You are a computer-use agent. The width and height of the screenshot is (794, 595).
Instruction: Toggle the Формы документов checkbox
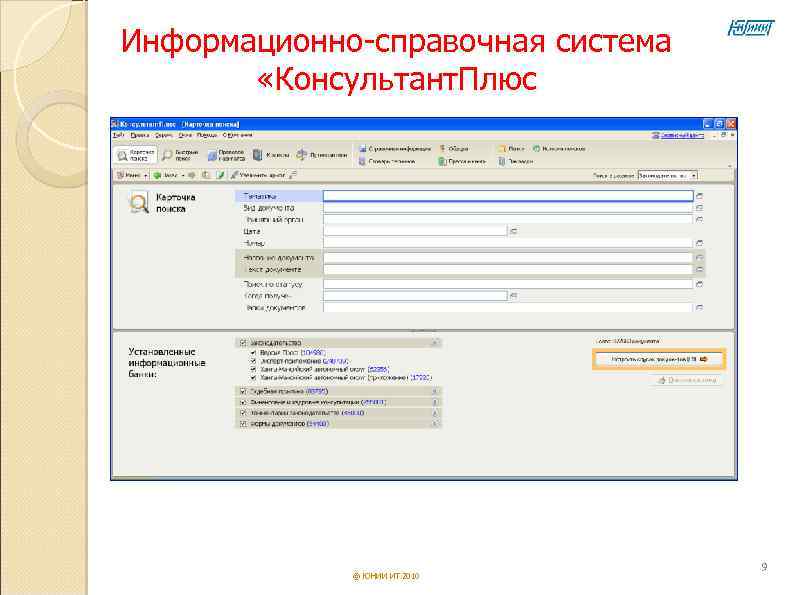[x=243, y=424]
